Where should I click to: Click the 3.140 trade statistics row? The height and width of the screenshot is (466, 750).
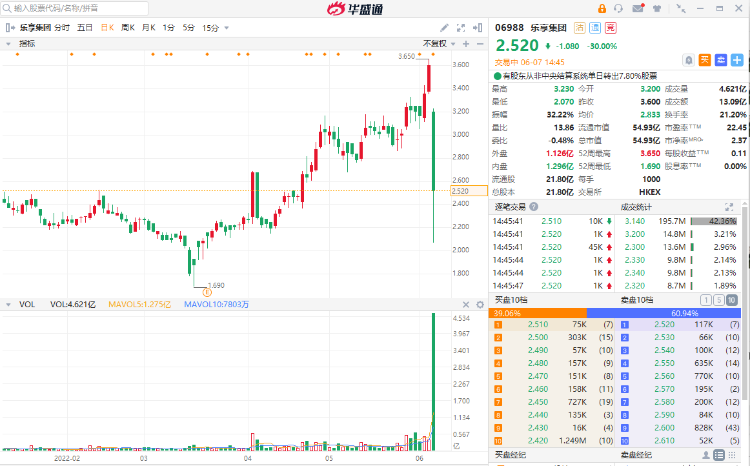coord(680,221)
